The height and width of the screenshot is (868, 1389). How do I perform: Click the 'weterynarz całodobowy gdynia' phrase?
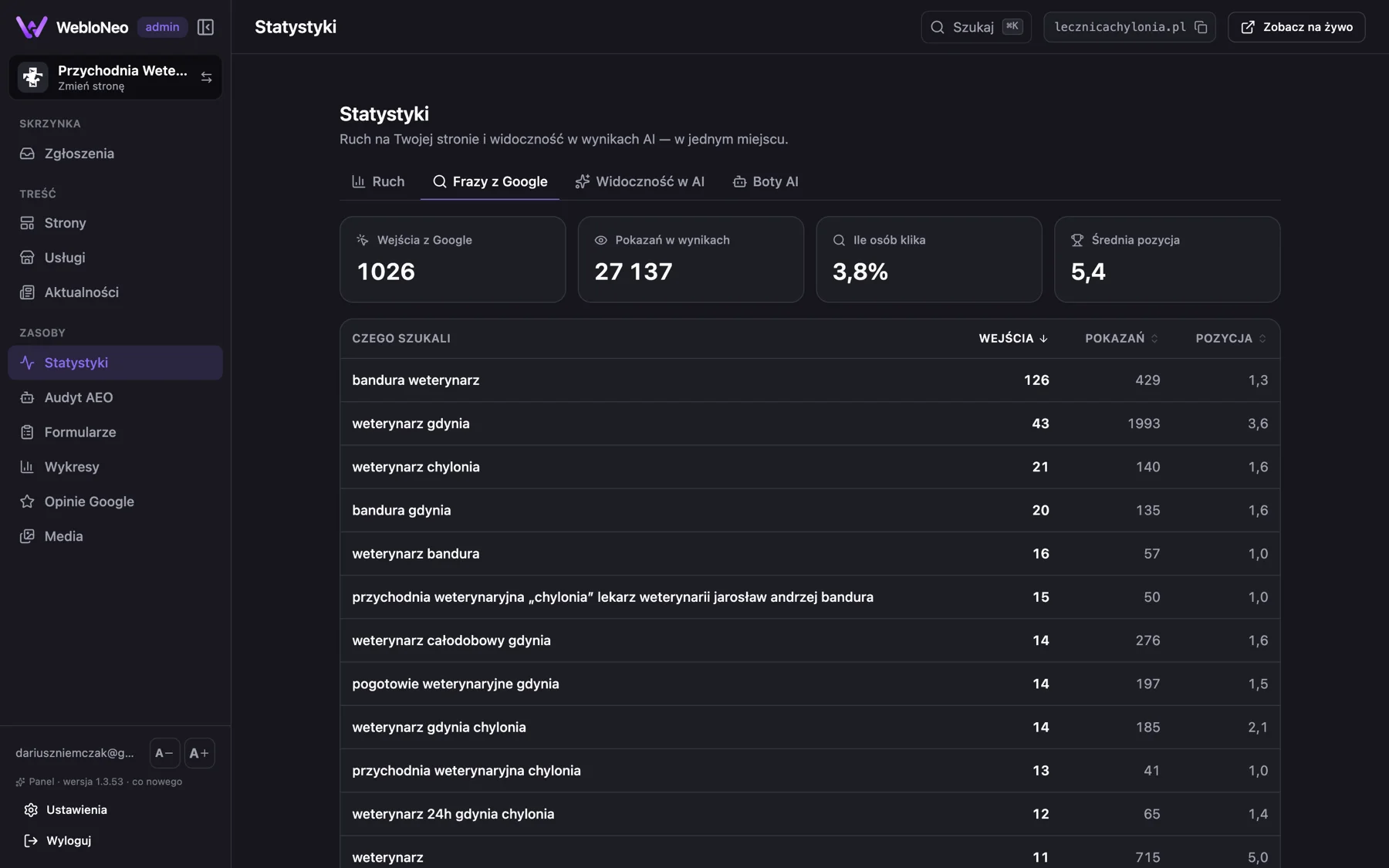pos(451,640)
